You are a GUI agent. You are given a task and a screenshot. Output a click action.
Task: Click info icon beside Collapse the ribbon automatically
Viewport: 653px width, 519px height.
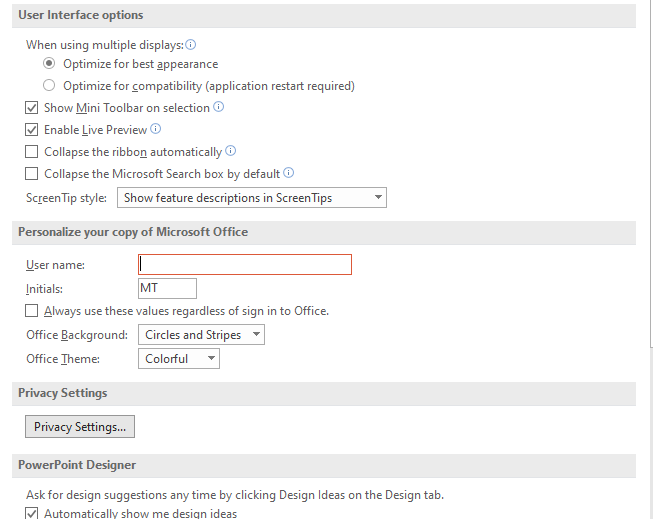pyautogui.click(x=231, y=151)
